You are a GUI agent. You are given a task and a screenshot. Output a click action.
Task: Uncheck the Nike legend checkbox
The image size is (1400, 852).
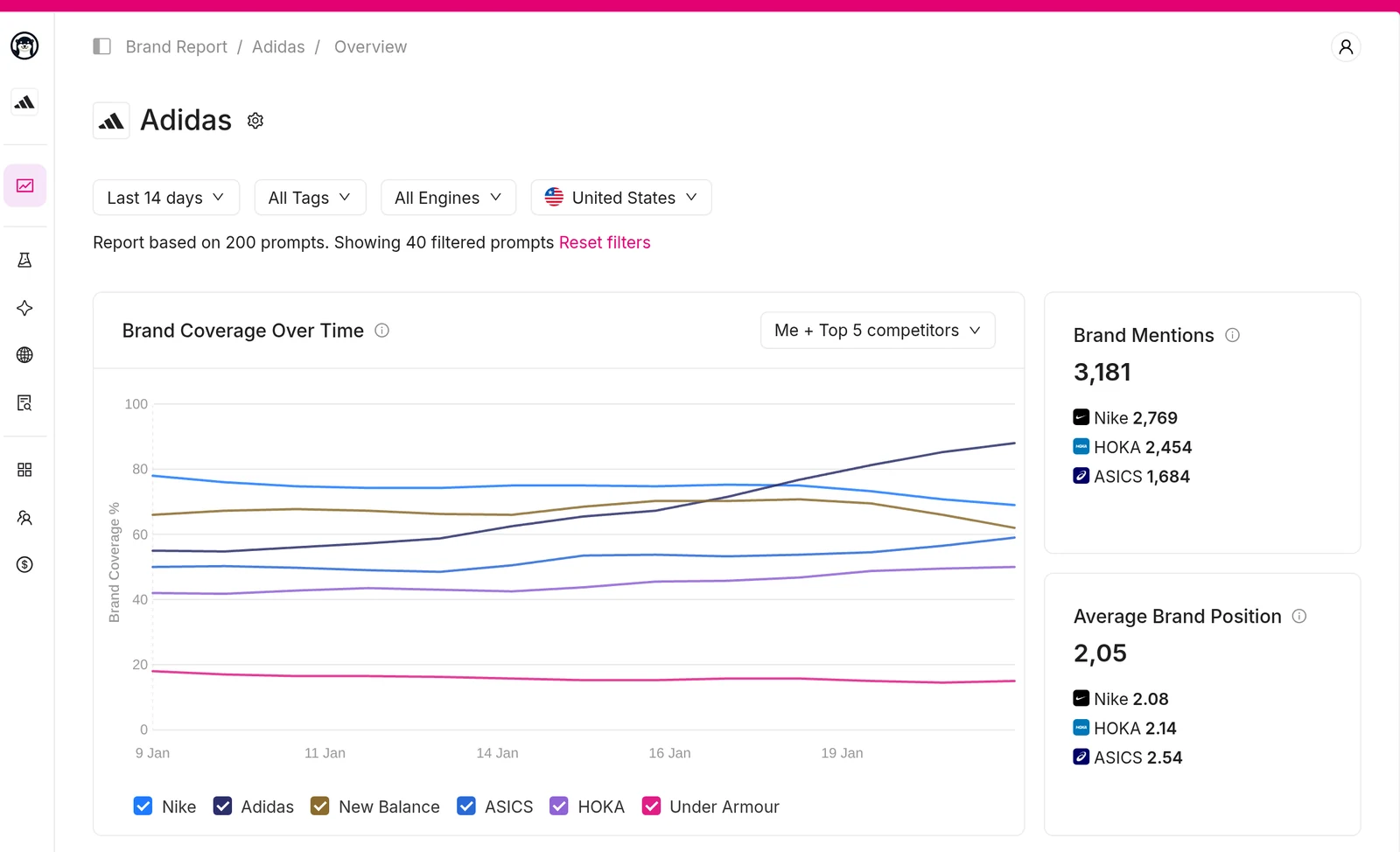click(143, 806)
